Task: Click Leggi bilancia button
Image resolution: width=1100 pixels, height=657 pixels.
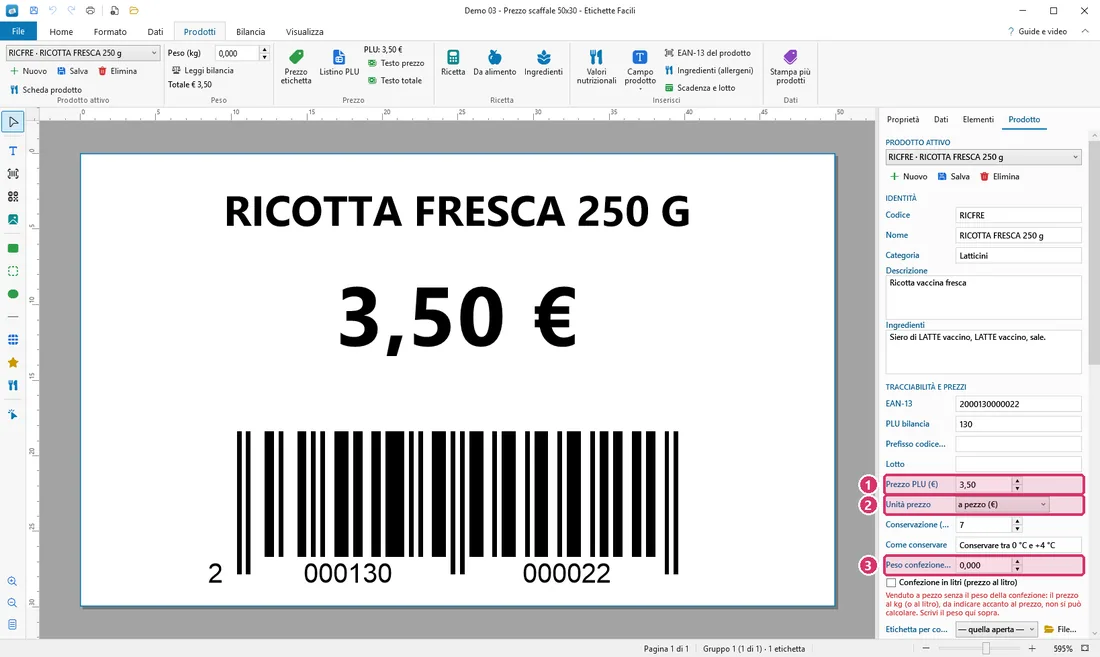Action: click(203, 71)
